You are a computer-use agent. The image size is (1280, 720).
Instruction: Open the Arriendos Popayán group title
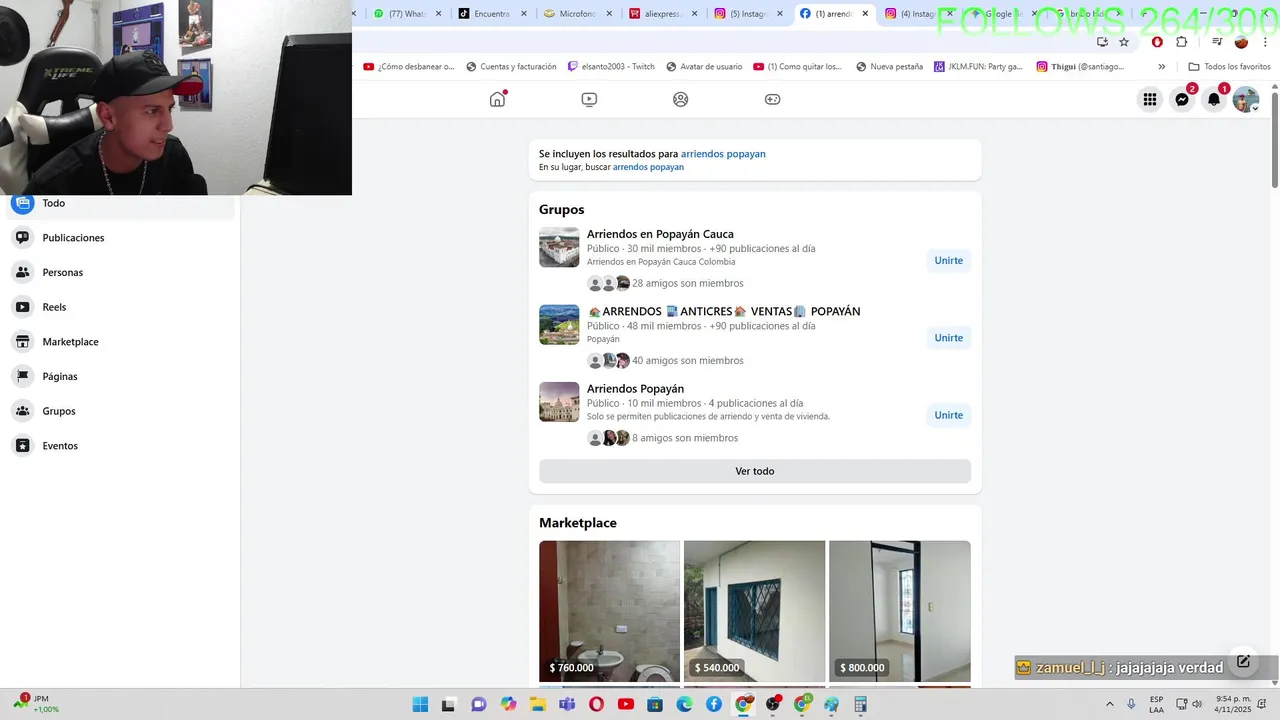[x=635, y=389]
